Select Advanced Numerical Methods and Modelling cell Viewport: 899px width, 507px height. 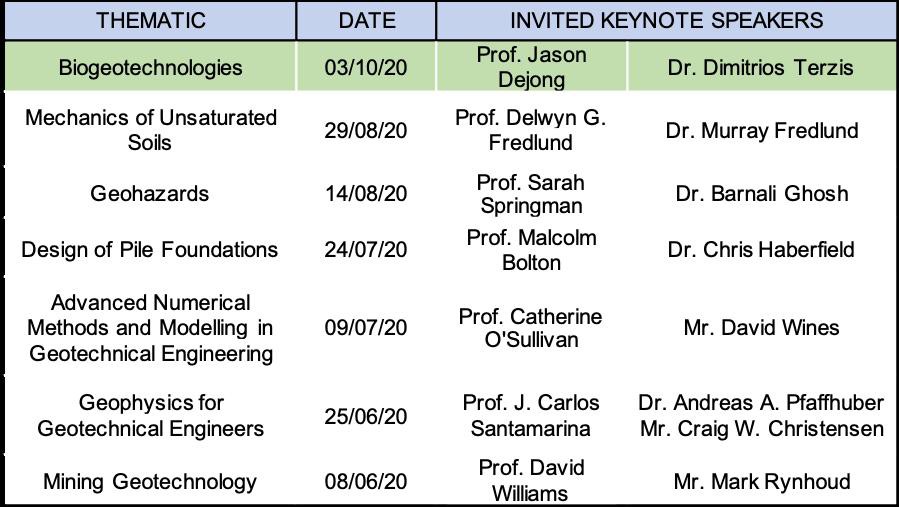pyautogui.click(x=150, y=327)
